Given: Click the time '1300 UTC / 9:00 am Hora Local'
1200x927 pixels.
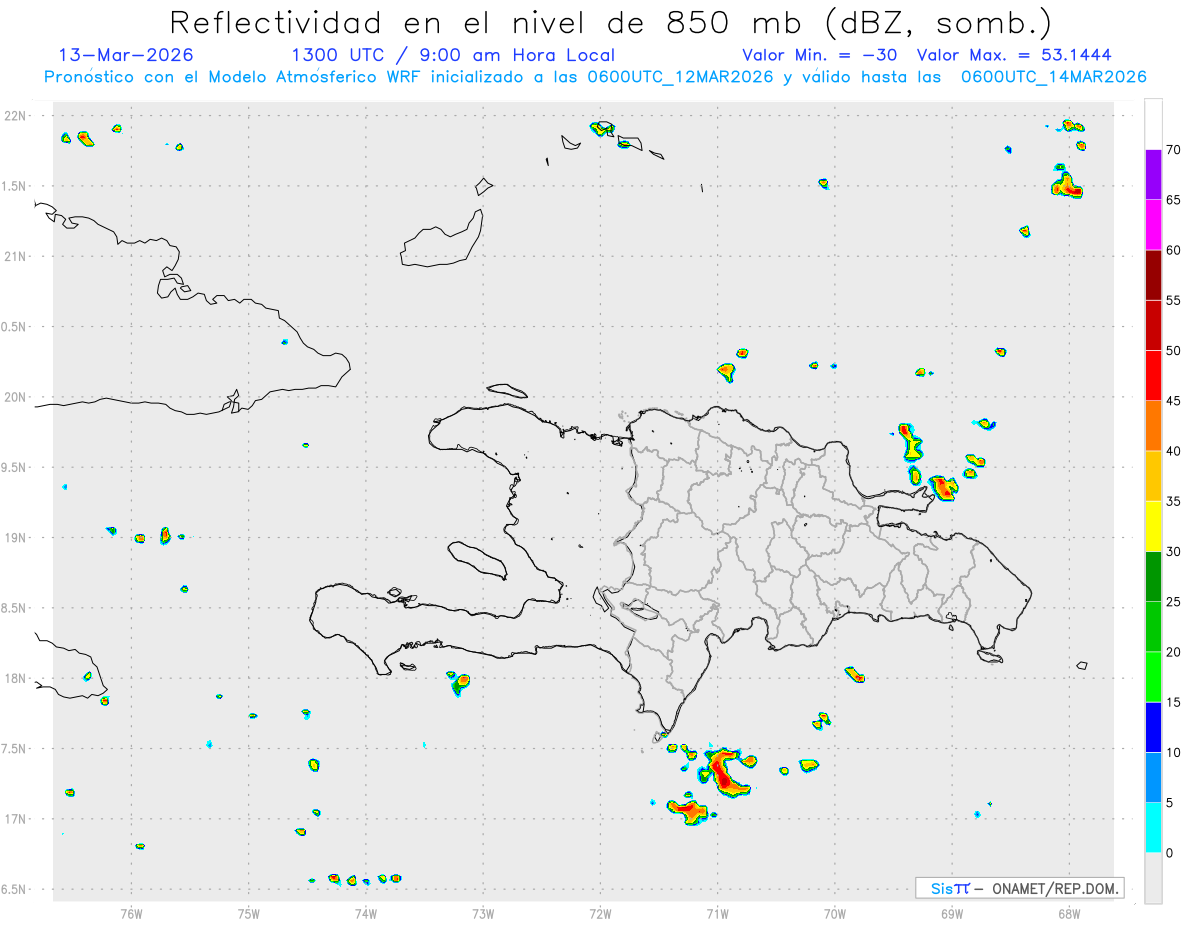Looking at the screenshot, I should (453, 55).
